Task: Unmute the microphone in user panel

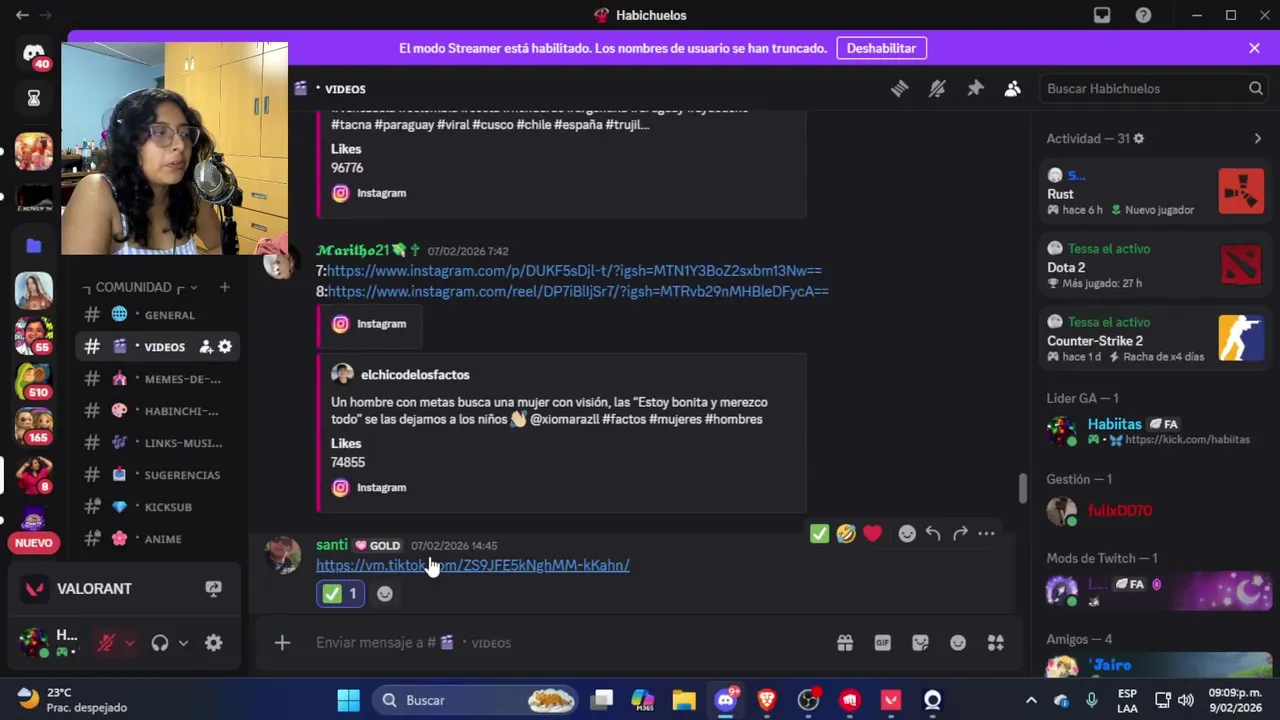Action: click(x=105, y=643)
